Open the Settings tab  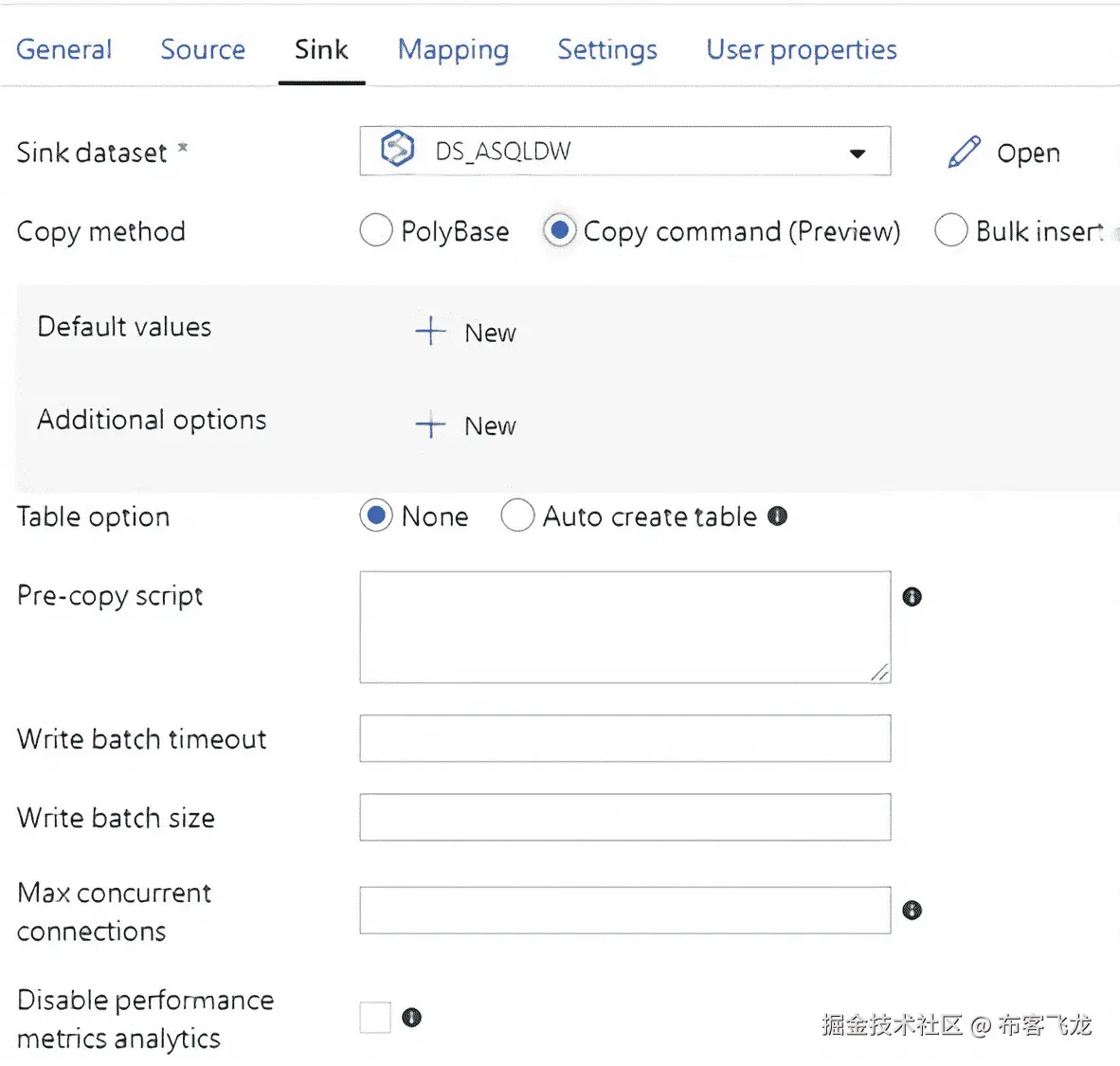[606, 49]
